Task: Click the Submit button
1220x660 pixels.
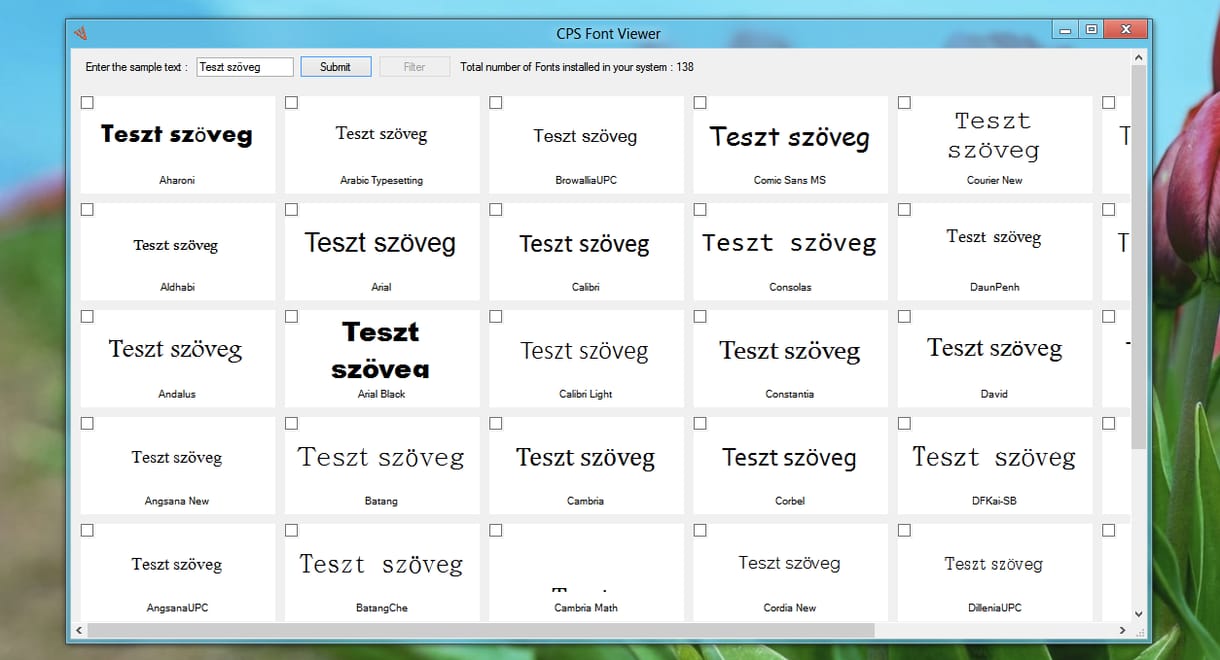Action: point(336,67)
